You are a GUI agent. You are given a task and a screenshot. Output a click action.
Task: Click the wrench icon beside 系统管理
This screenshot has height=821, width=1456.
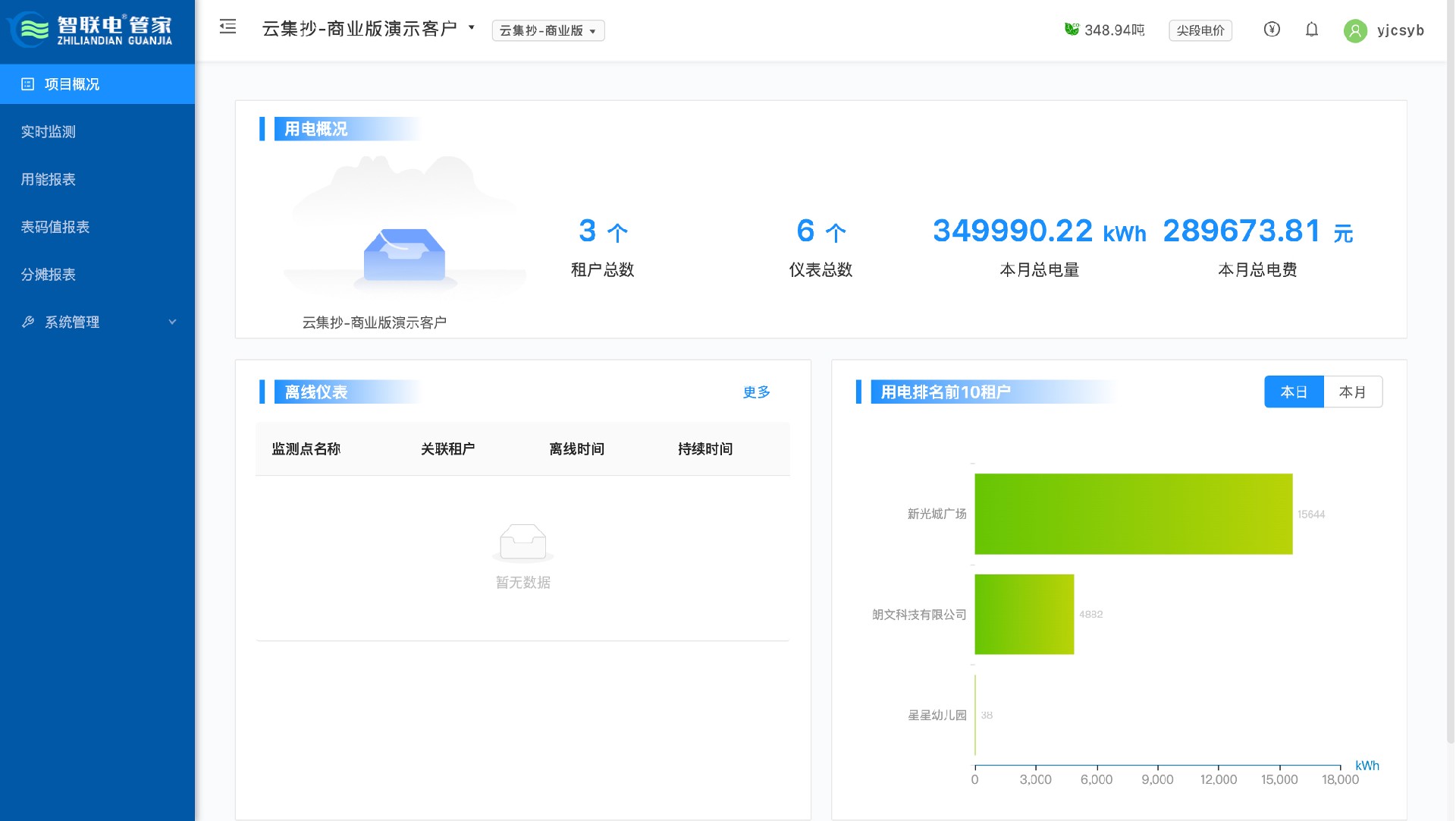tap(28, 322)
